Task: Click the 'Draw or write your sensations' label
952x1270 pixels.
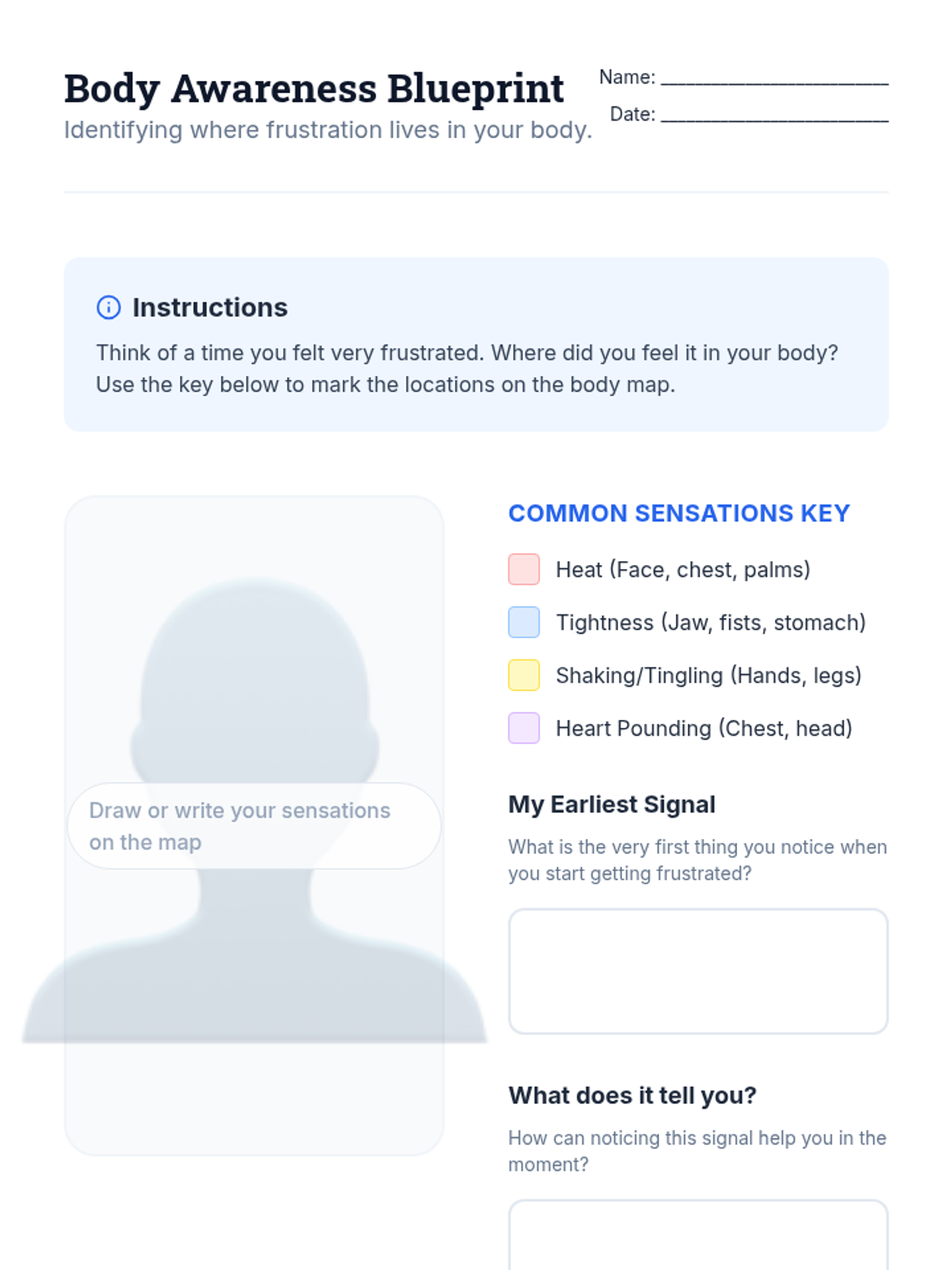Action: 240,825
